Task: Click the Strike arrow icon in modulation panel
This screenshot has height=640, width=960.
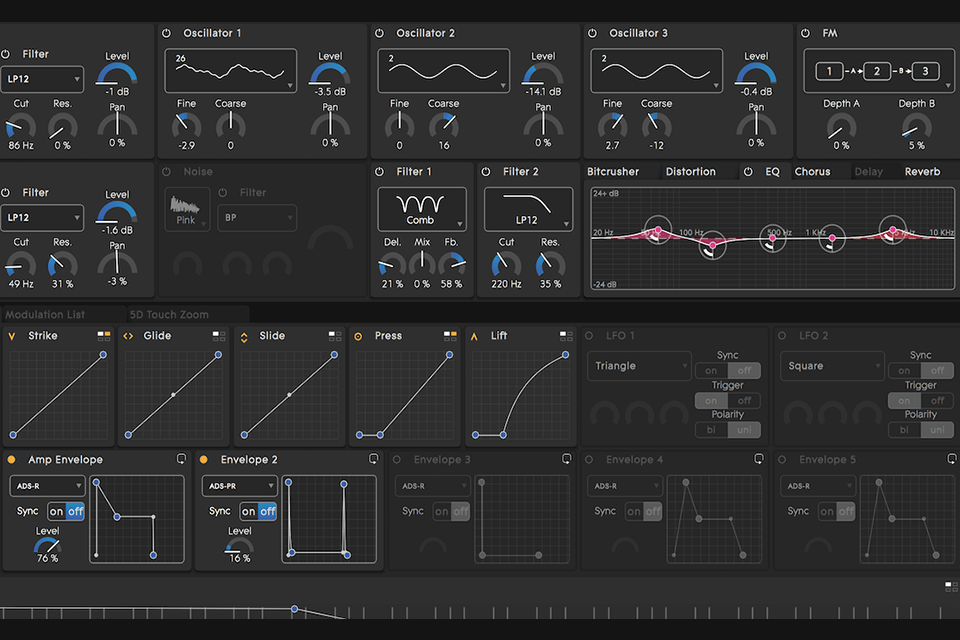Action: (x=10, y=335)
